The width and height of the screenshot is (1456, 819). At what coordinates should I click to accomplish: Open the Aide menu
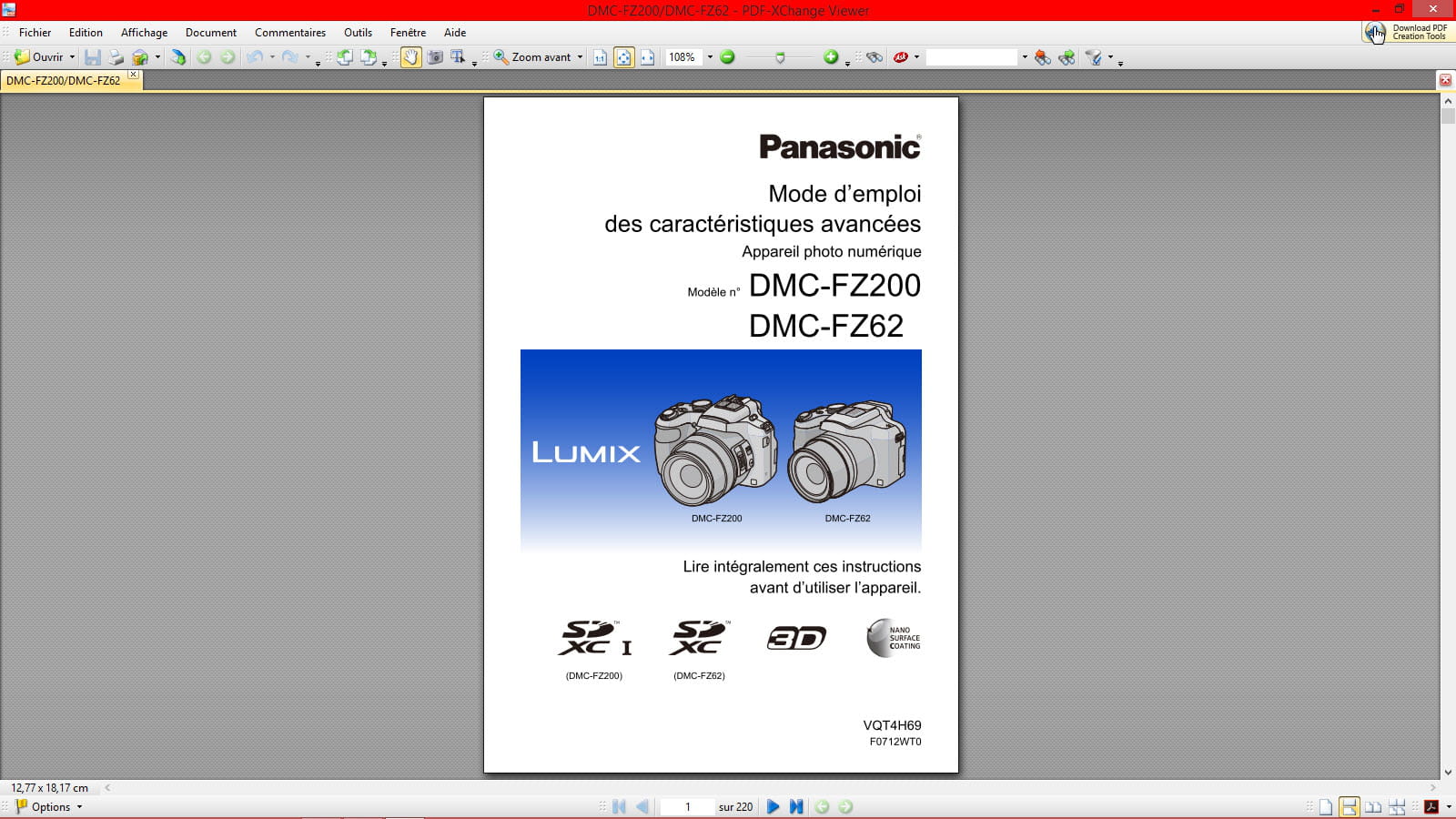455,33
